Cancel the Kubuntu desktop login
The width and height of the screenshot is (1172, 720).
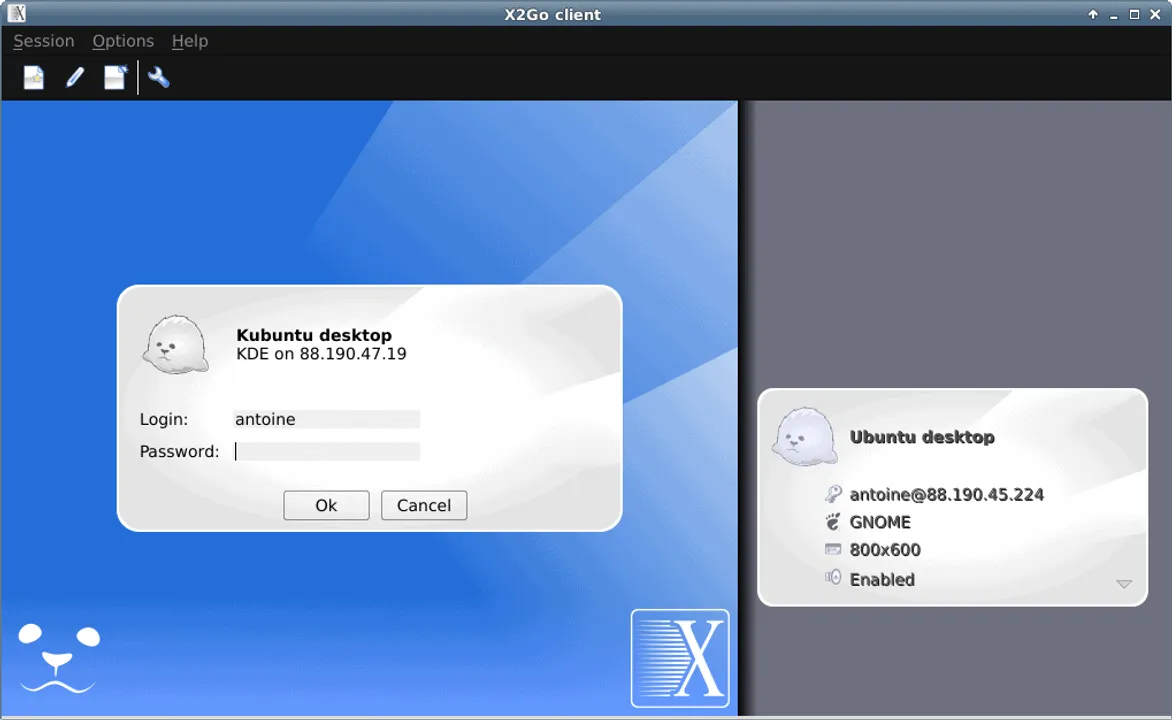424,505
